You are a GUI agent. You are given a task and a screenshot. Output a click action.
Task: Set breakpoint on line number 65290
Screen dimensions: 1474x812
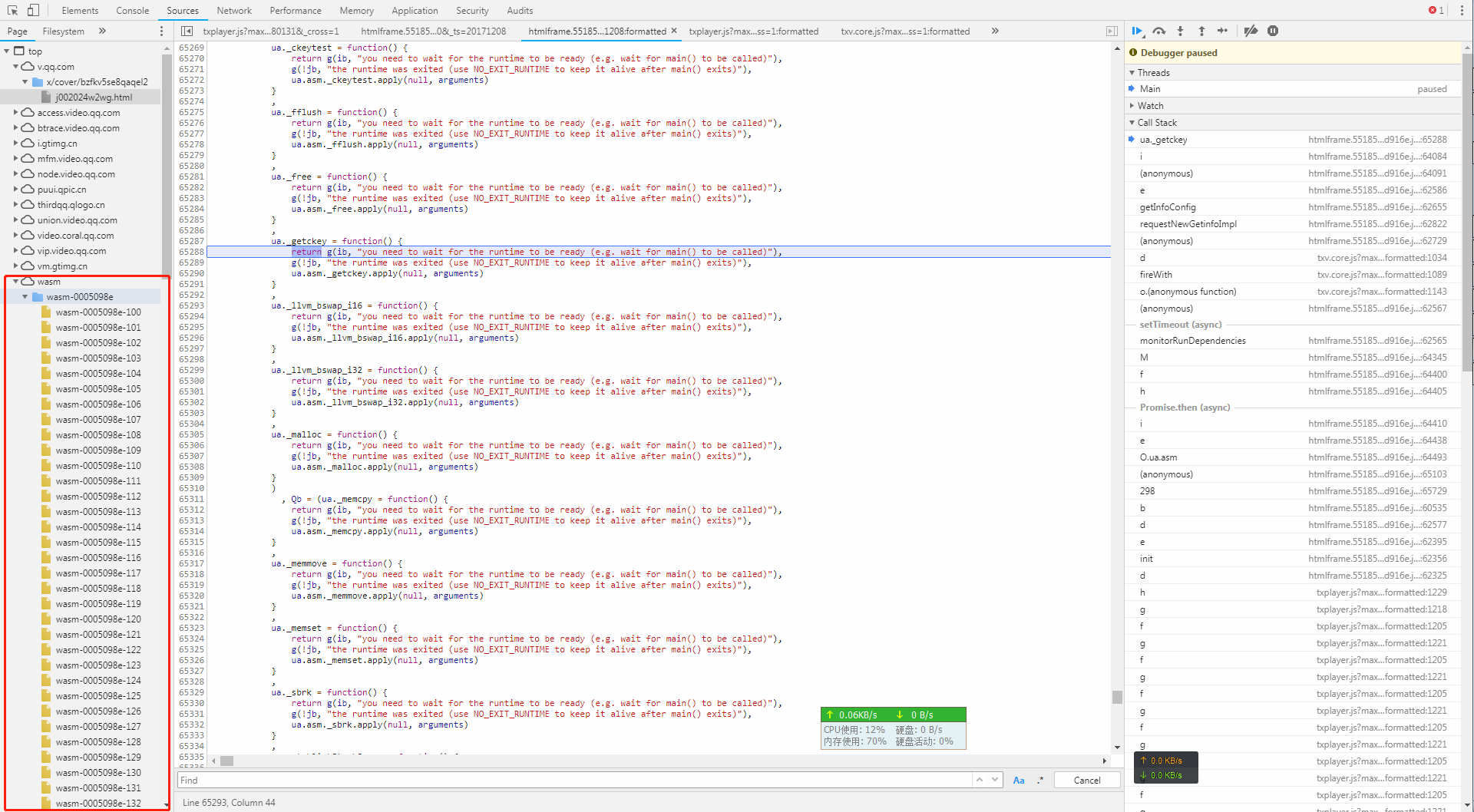coord(191,272)
